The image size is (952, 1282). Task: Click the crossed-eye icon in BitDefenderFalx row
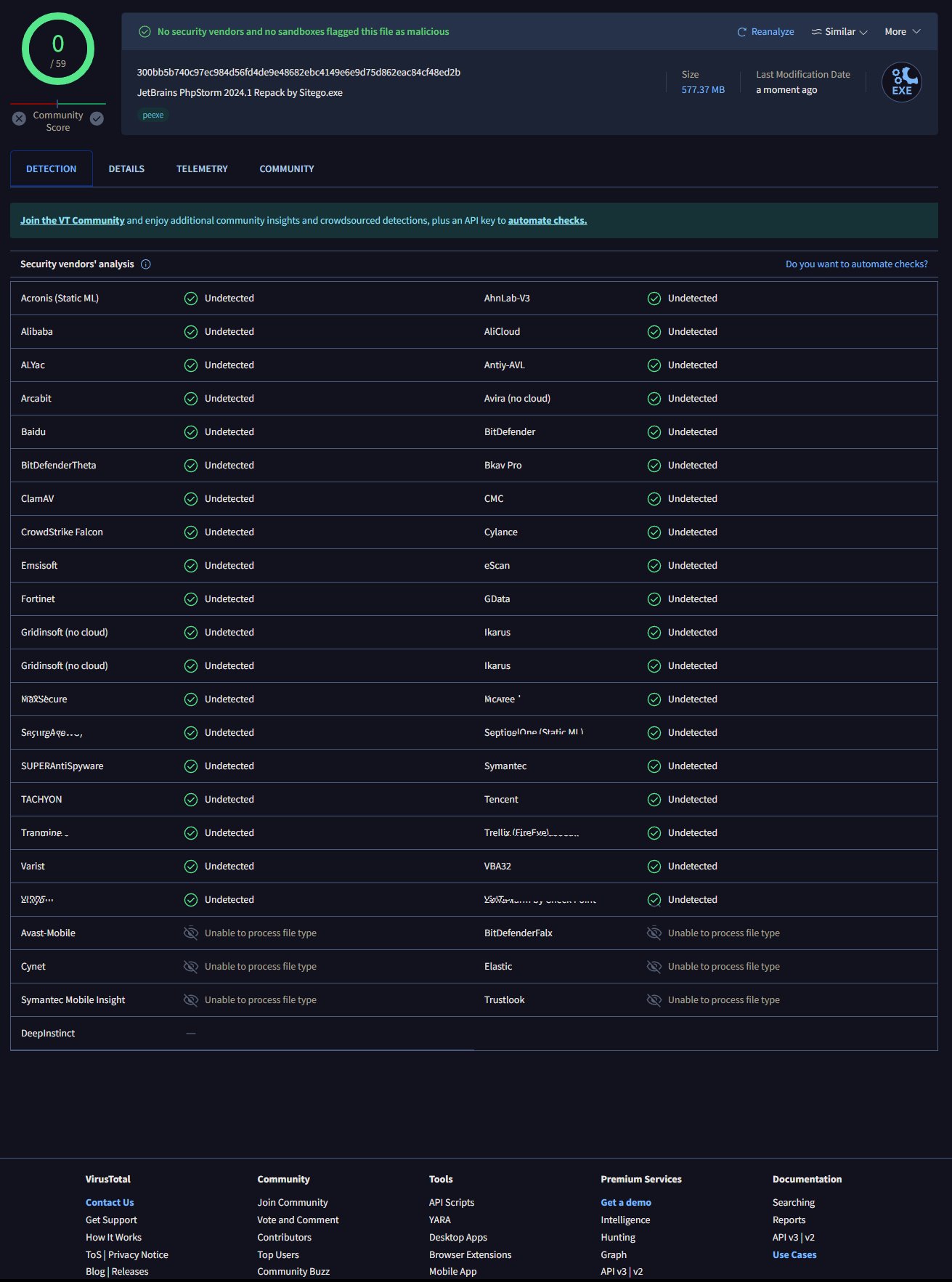click(654, 933)
